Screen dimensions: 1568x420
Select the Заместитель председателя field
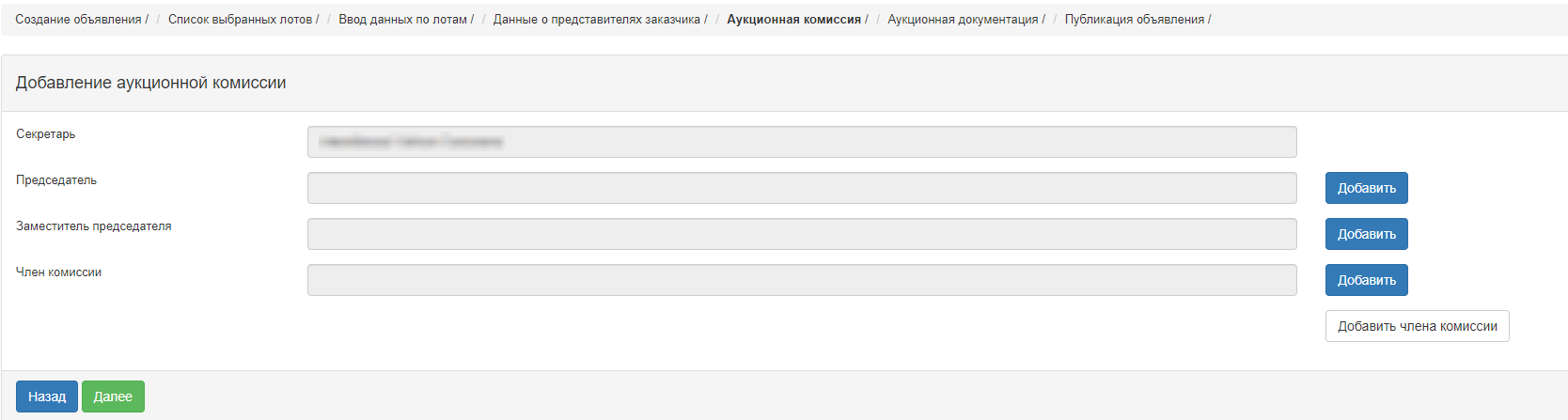pos(802,234)
